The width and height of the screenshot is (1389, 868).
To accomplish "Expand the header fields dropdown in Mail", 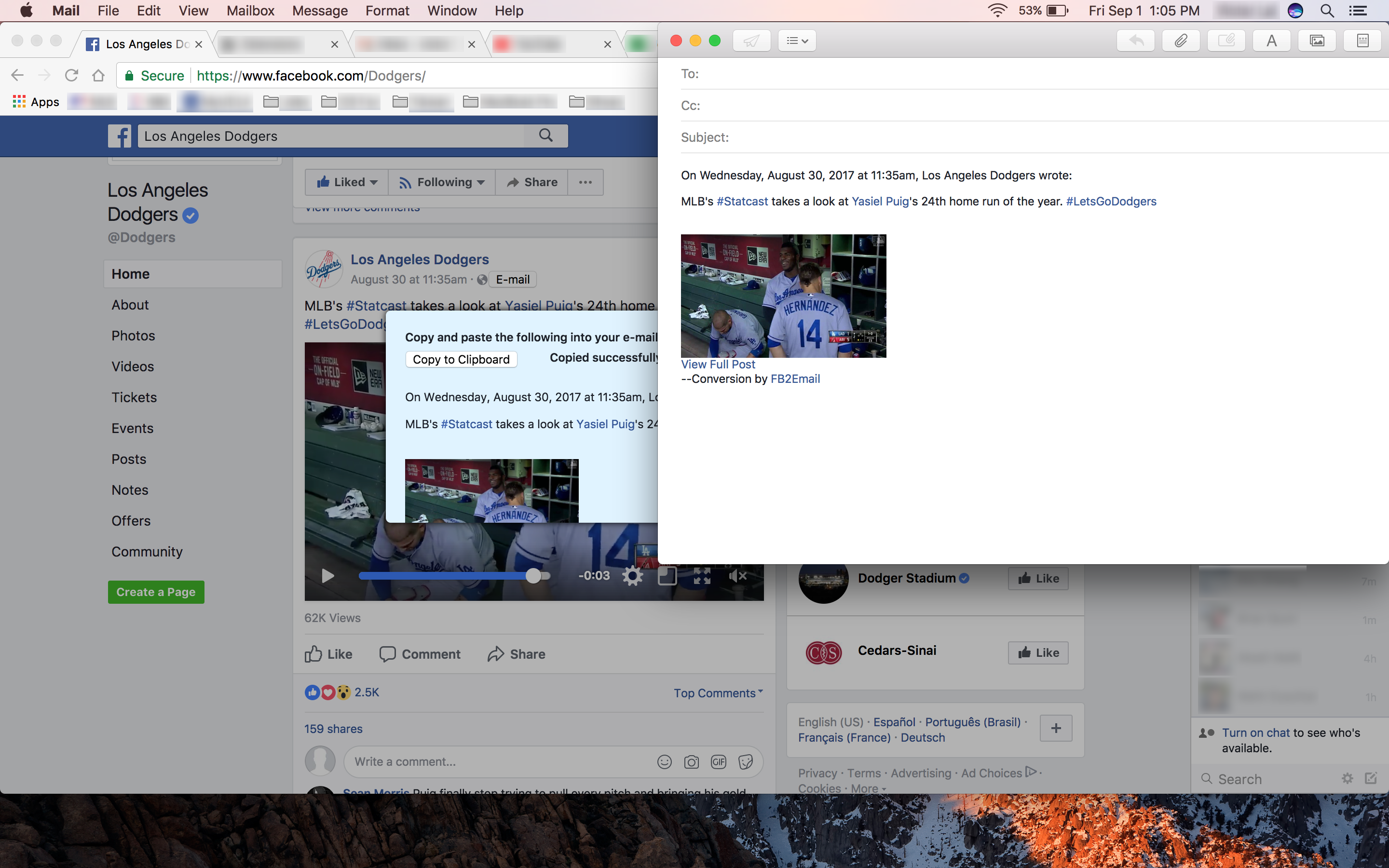I will coord(797,41).
